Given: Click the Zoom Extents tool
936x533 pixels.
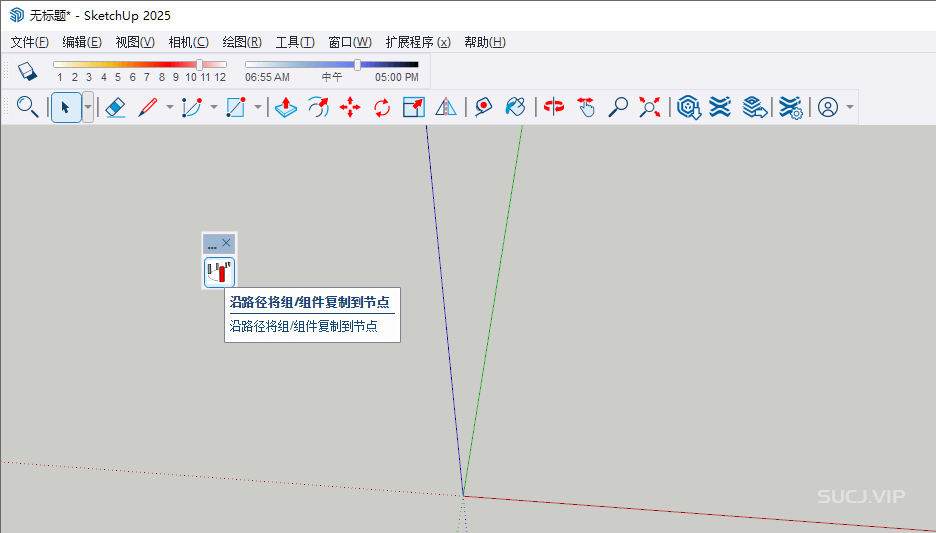Looking at the screenshot, I should pos(649,107).
